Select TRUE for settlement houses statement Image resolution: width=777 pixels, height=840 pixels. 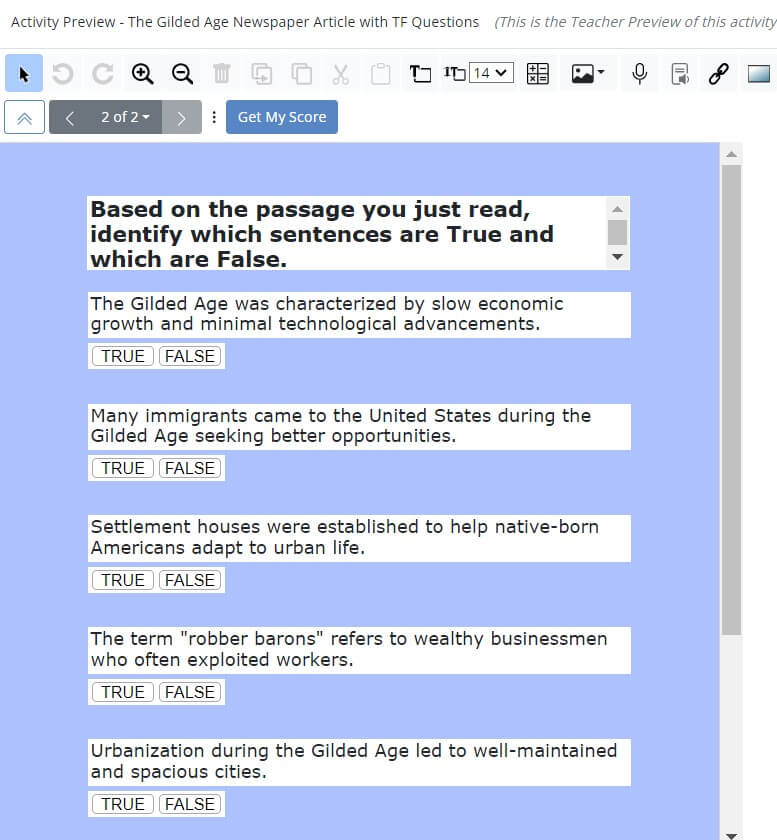pyautogui.click(x=123, y=580)
